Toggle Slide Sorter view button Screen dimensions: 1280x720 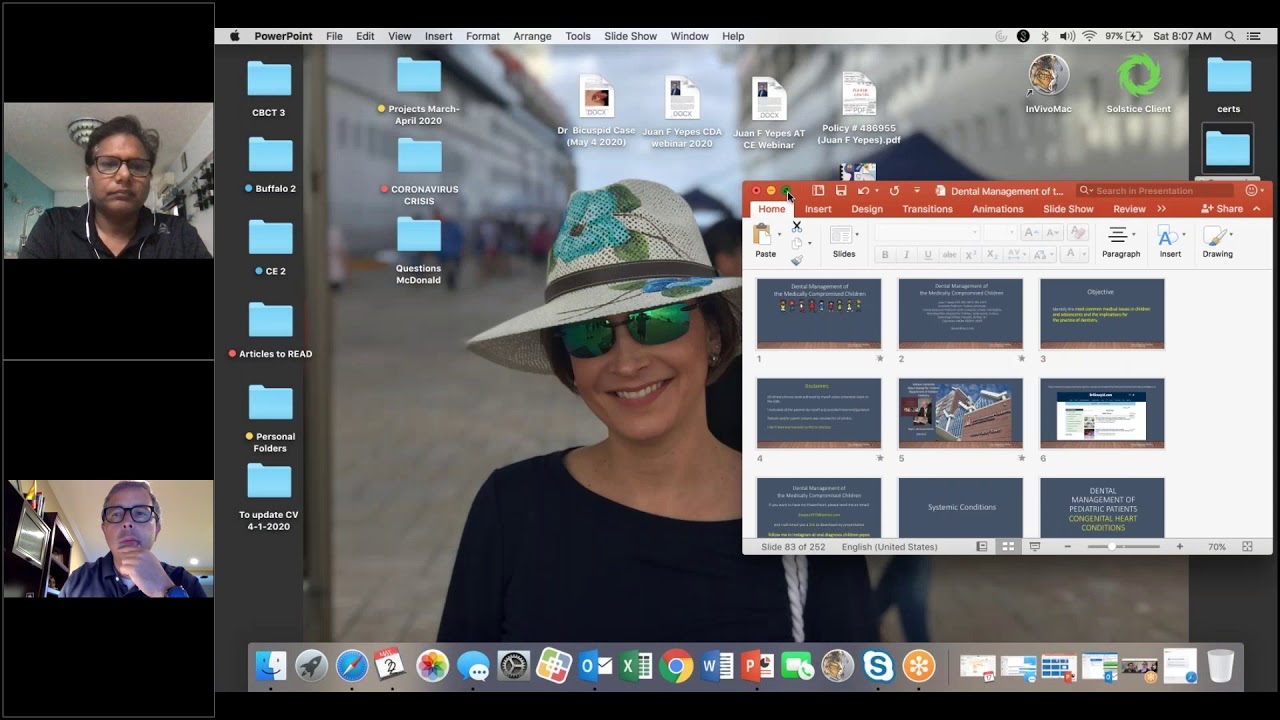(x=1008, y=547)
